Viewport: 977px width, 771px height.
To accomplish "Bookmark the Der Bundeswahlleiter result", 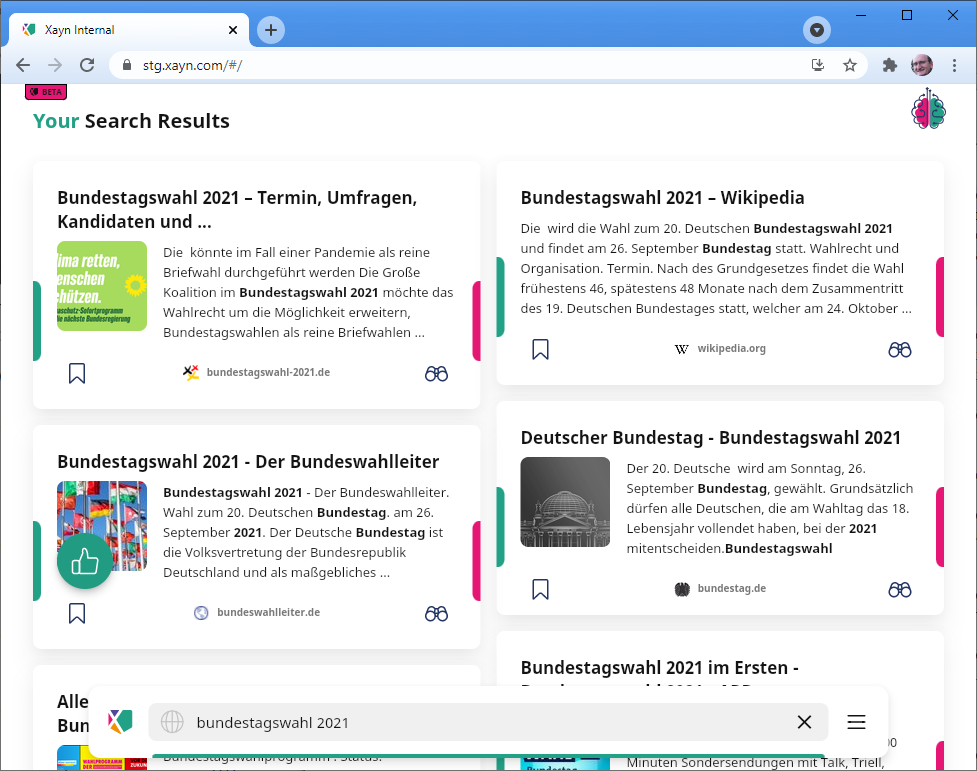I will [77, 613].
